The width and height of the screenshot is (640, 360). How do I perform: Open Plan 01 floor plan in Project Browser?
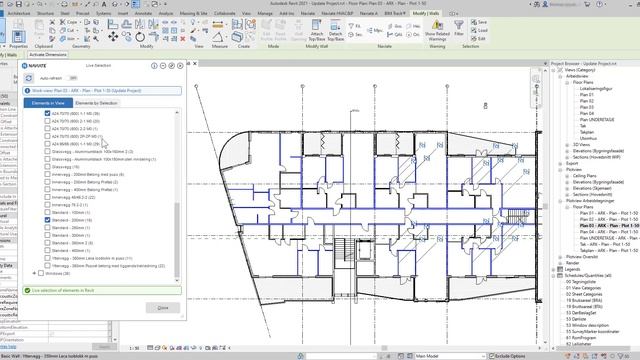(x=587, y=95)
